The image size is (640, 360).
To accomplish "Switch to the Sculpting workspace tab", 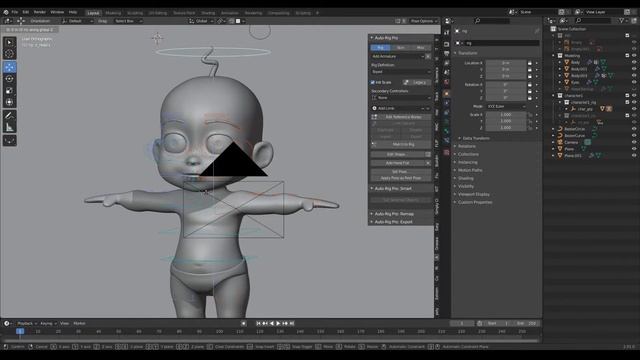I will point(135,13).
